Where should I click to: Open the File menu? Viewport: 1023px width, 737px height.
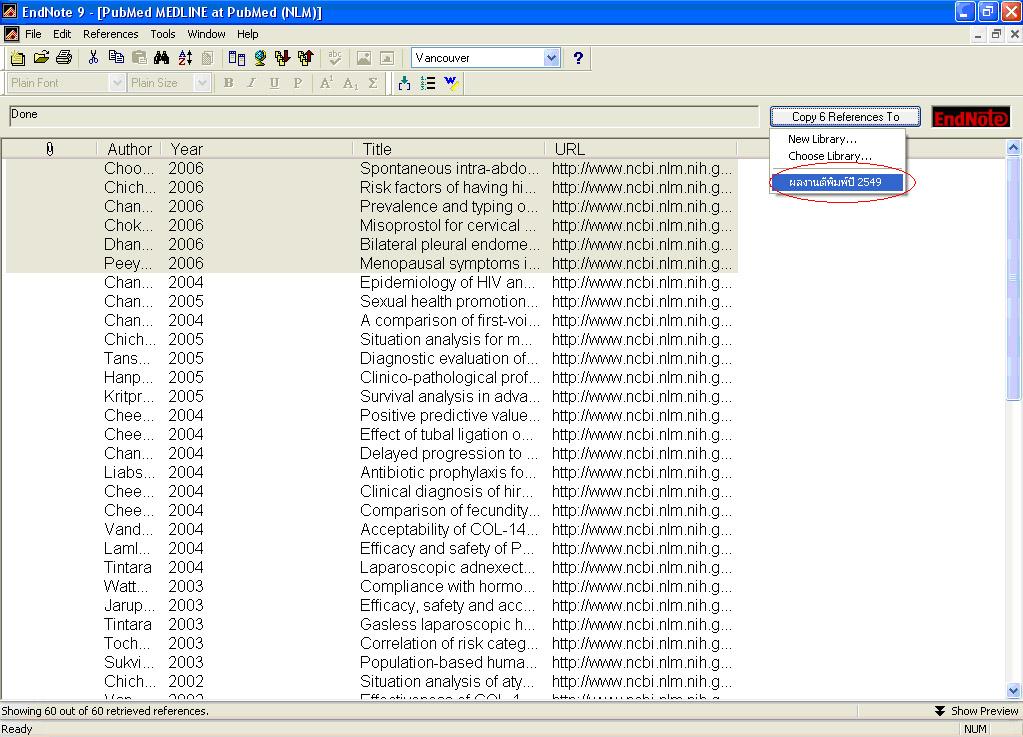[x=33, y=34]
